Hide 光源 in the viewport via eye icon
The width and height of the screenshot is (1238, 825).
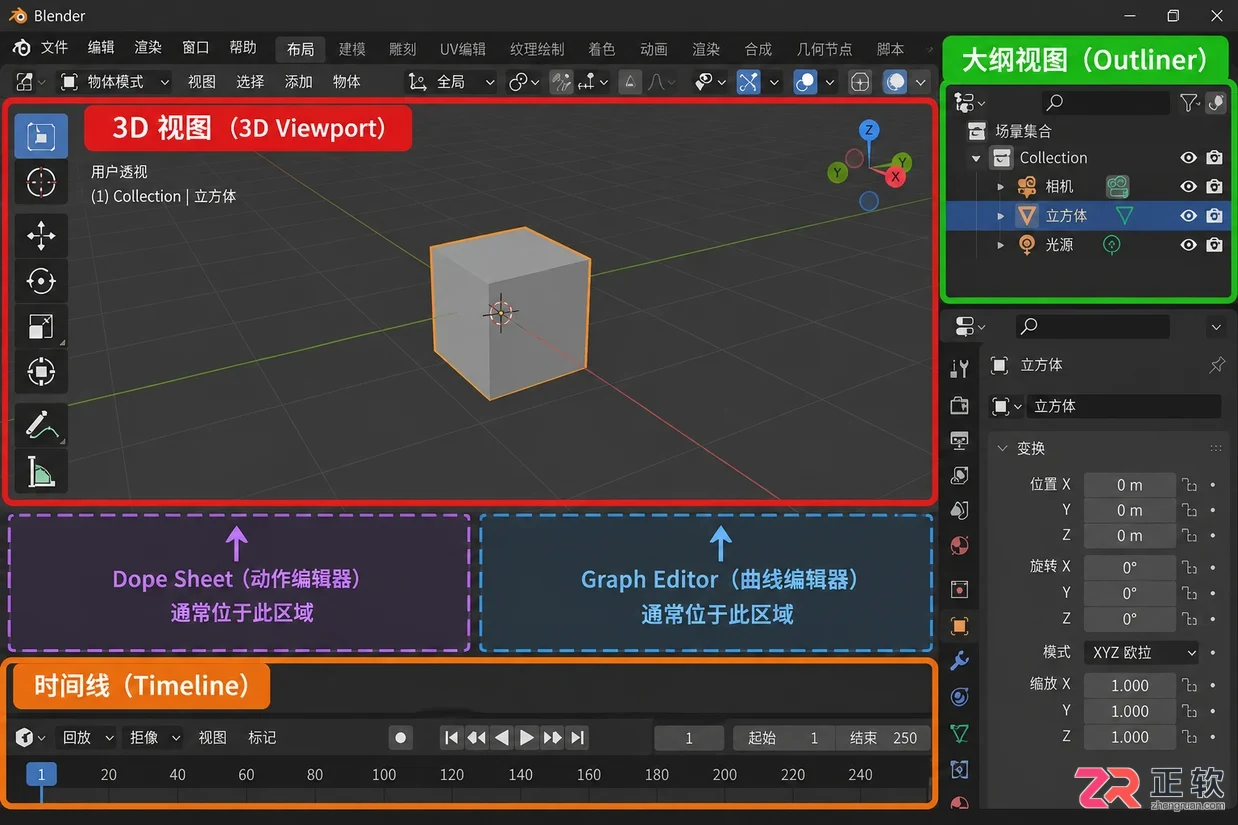1189,244
